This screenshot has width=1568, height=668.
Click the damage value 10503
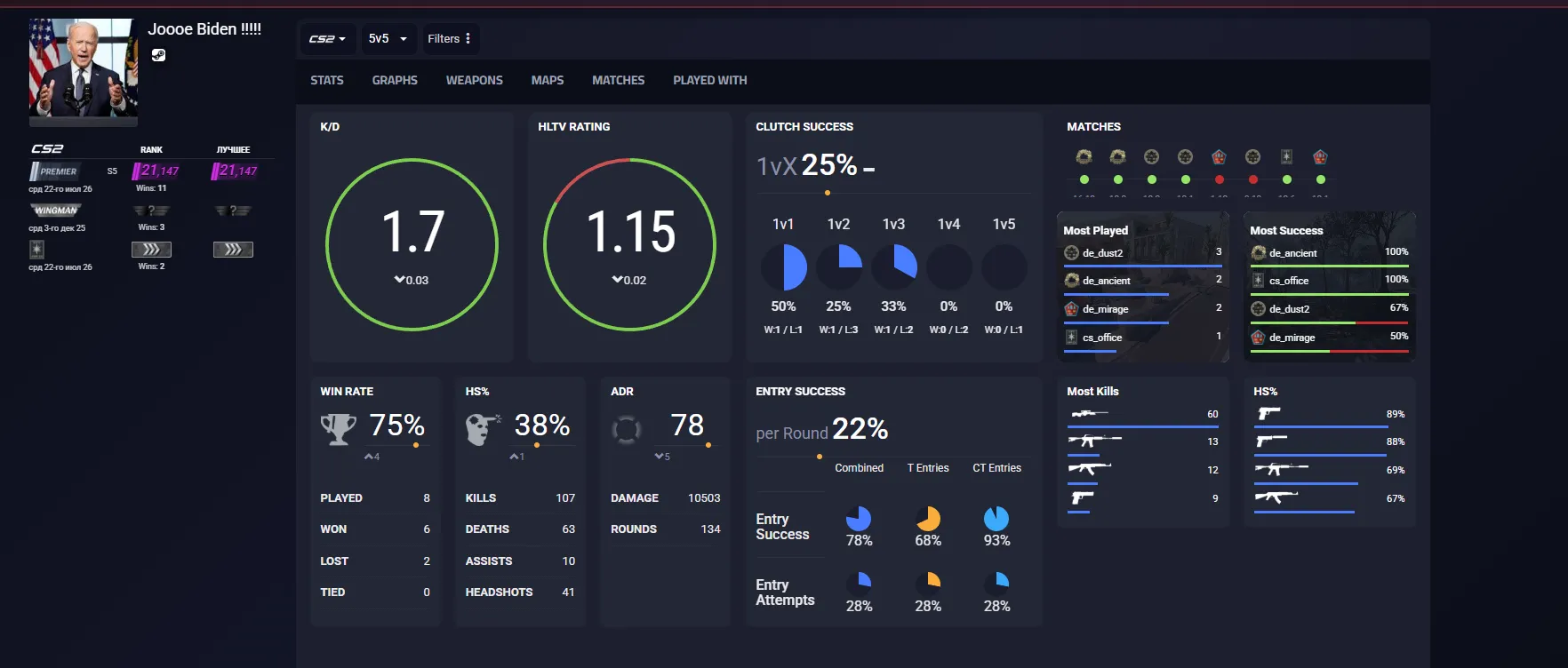tap(704, 498)
